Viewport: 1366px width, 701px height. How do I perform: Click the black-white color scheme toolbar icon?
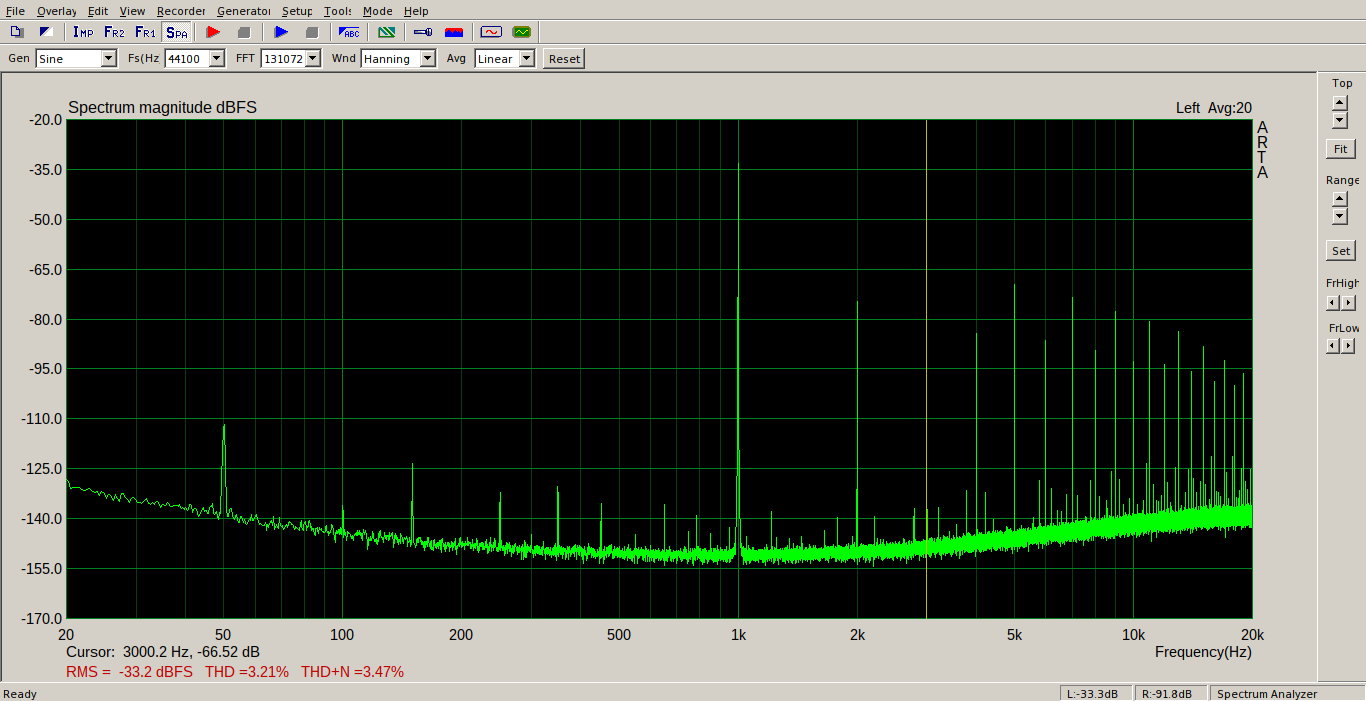[x=45, y=32]
